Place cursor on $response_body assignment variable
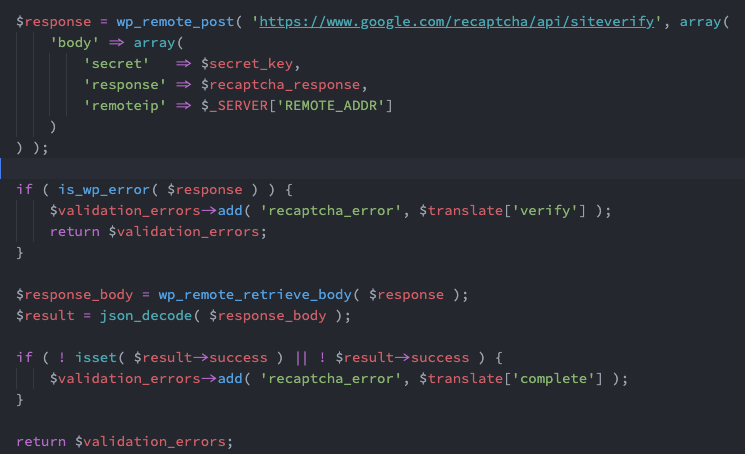Screen dimensions: 745x454 coord(70,295)
